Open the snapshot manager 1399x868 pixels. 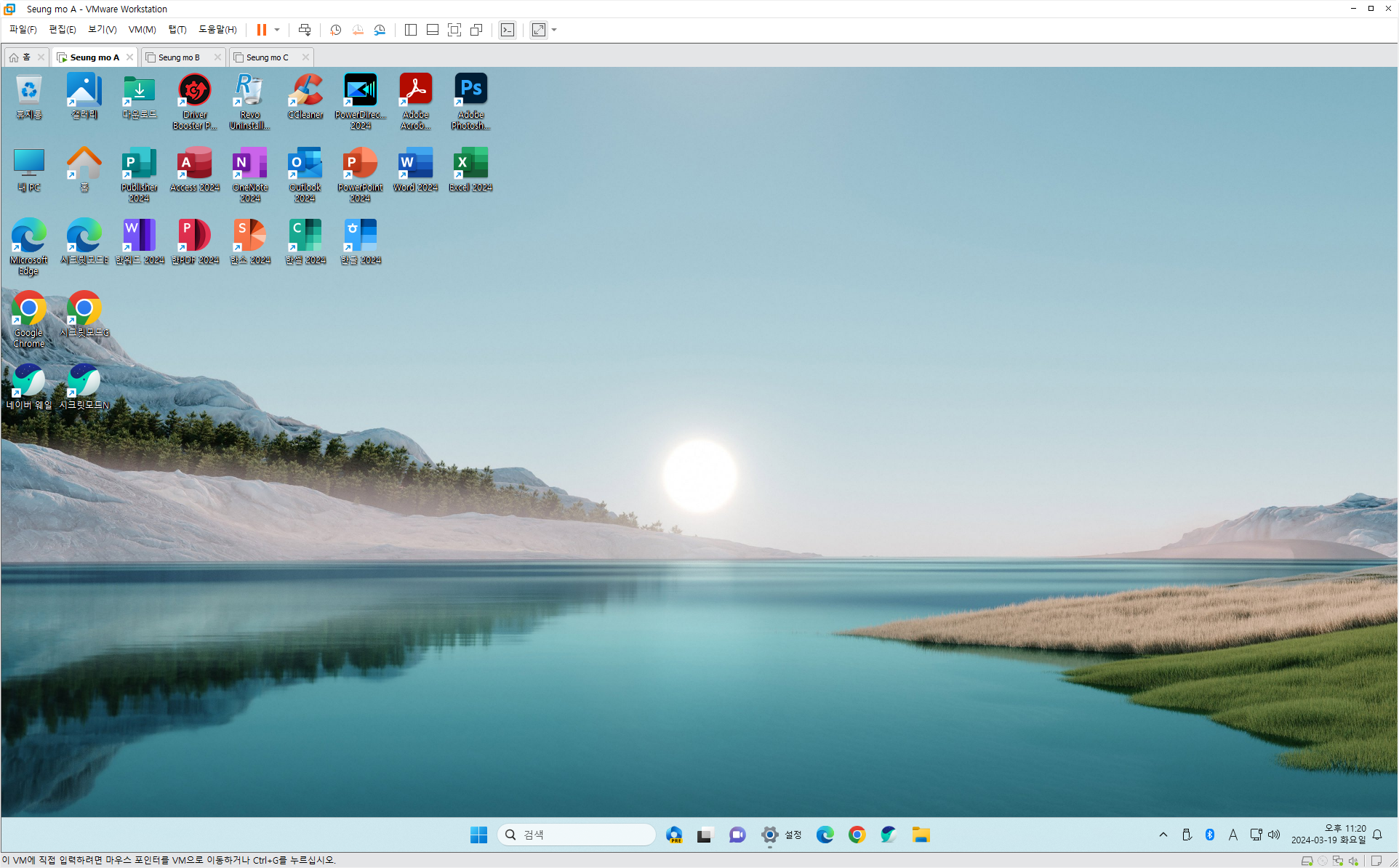(x=380, y=30)
